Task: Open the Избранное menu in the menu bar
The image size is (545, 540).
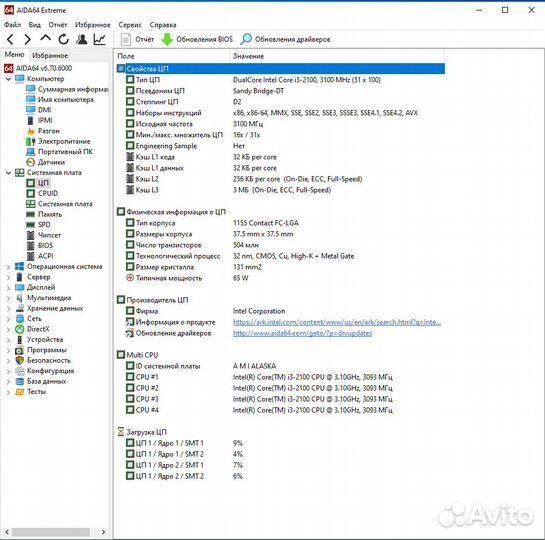Action: tap(92, 25)
